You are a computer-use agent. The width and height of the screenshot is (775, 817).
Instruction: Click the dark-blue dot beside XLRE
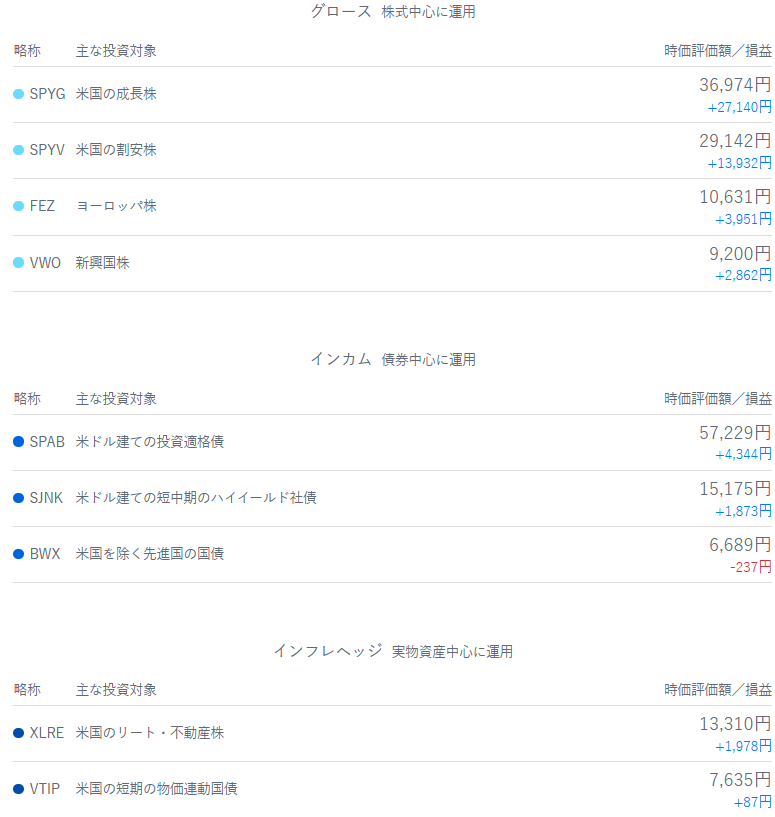coord(18,733)
